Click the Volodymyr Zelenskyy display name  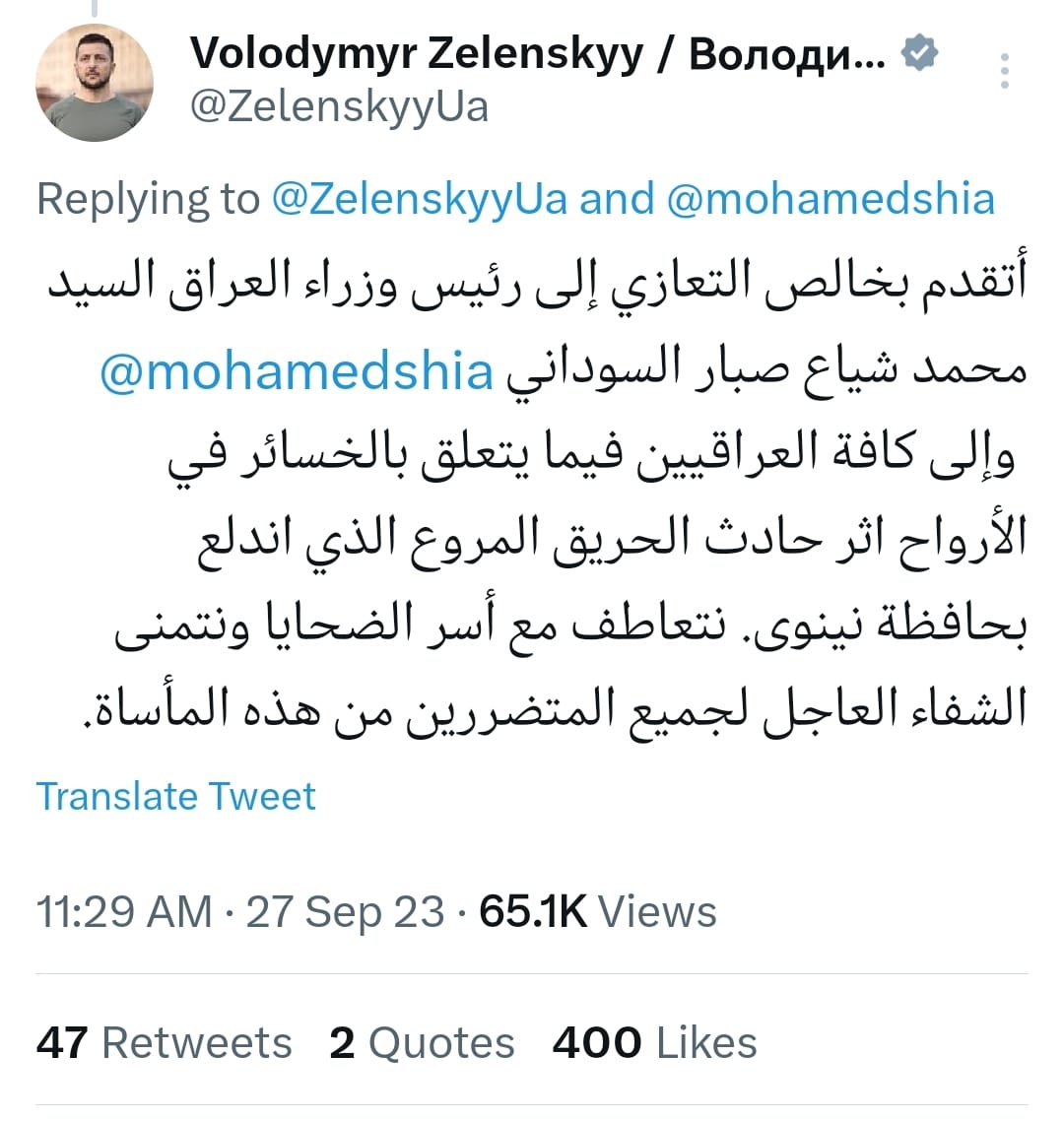click(537, 53)
